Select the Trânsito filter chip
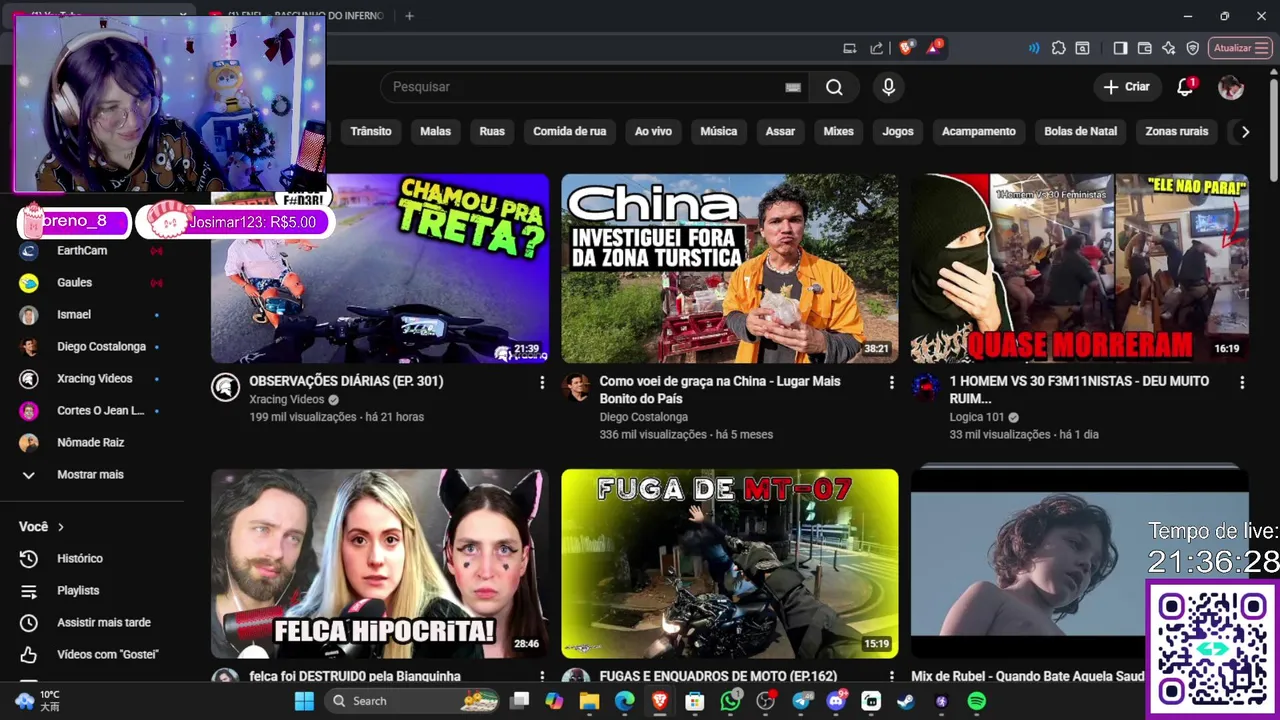The image size is (1280, 720). pos(371,131)
